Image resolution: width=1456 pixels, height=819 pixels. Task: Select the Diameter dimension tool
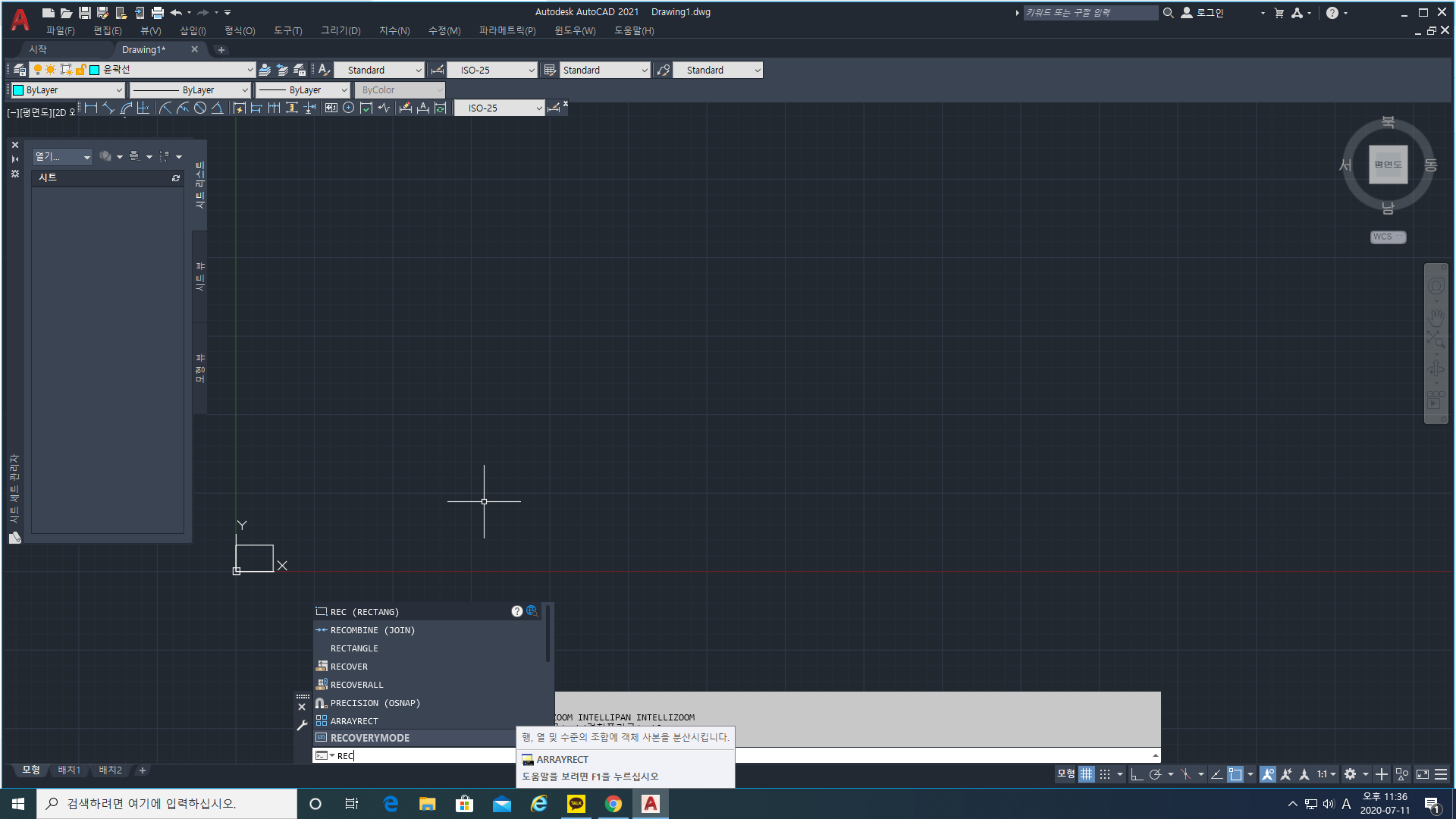[200, 108]
